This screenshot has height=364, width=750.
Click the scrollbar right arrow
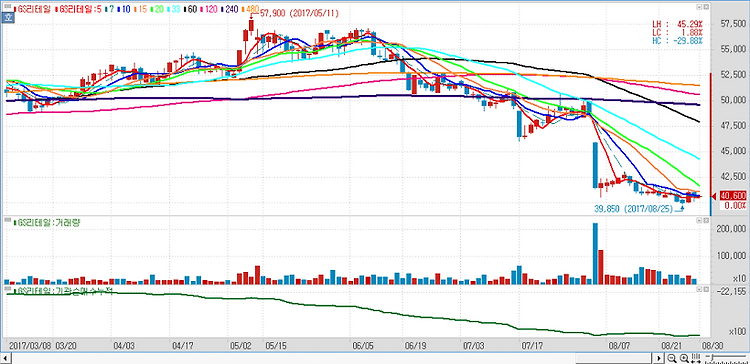659,358
